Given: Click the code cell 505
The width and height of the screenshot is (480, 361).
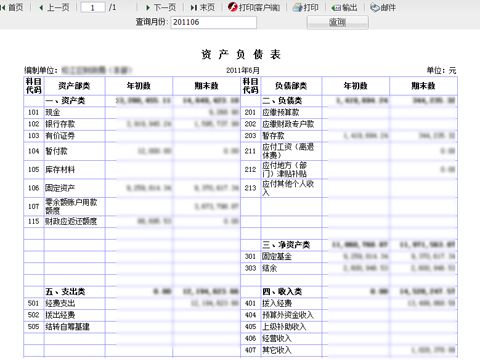Looking at the screenshot, I should 34,327.
